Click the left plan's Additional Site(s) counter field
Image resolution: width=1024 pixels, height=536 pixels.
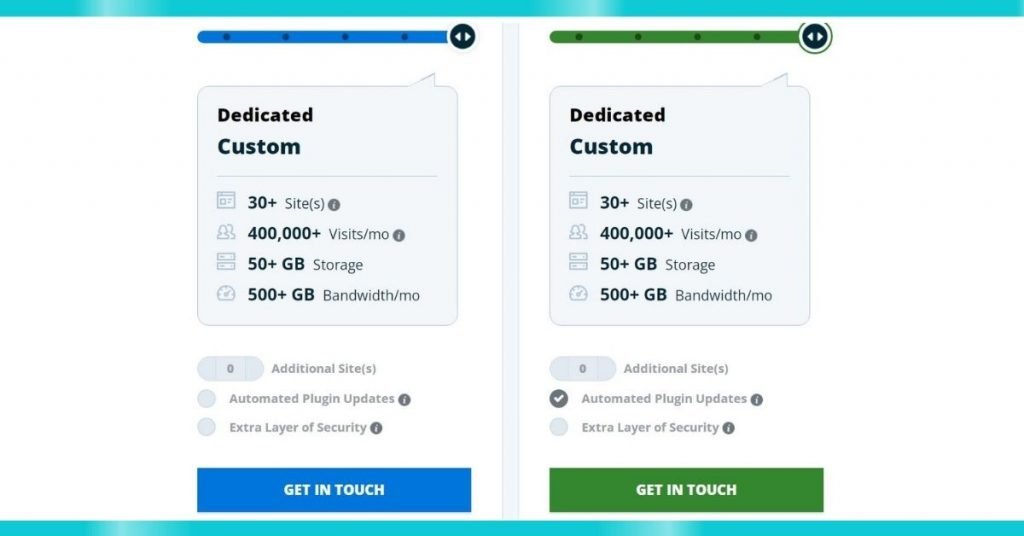click(x=231, y=369)
